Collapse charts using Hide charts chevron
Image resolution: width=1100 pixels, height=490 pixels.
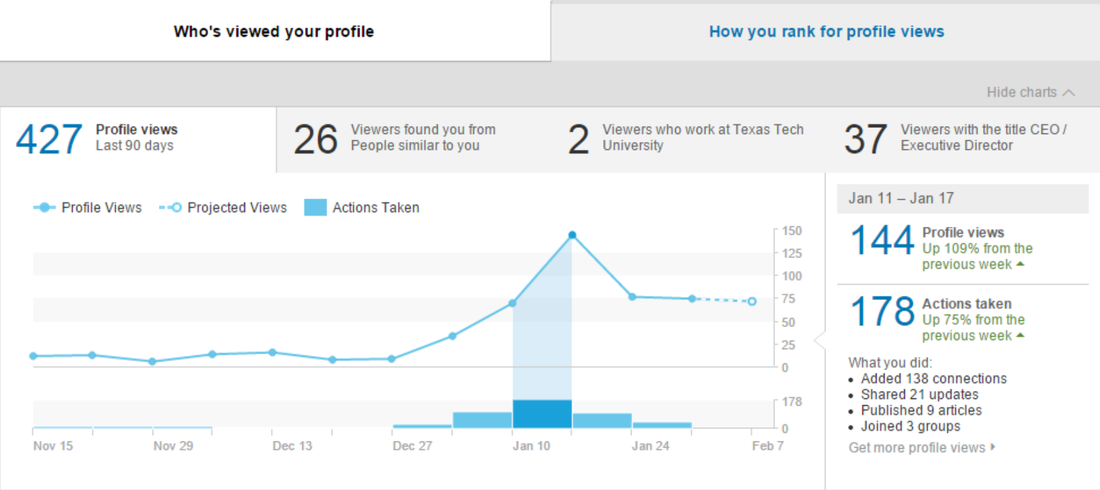[1068, 92]
